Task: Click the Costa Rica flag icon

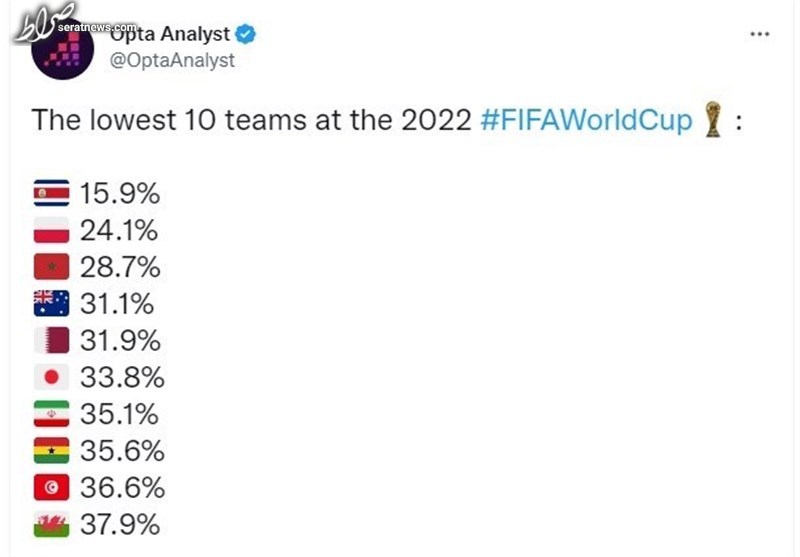Action: click(x=52, y=193)
